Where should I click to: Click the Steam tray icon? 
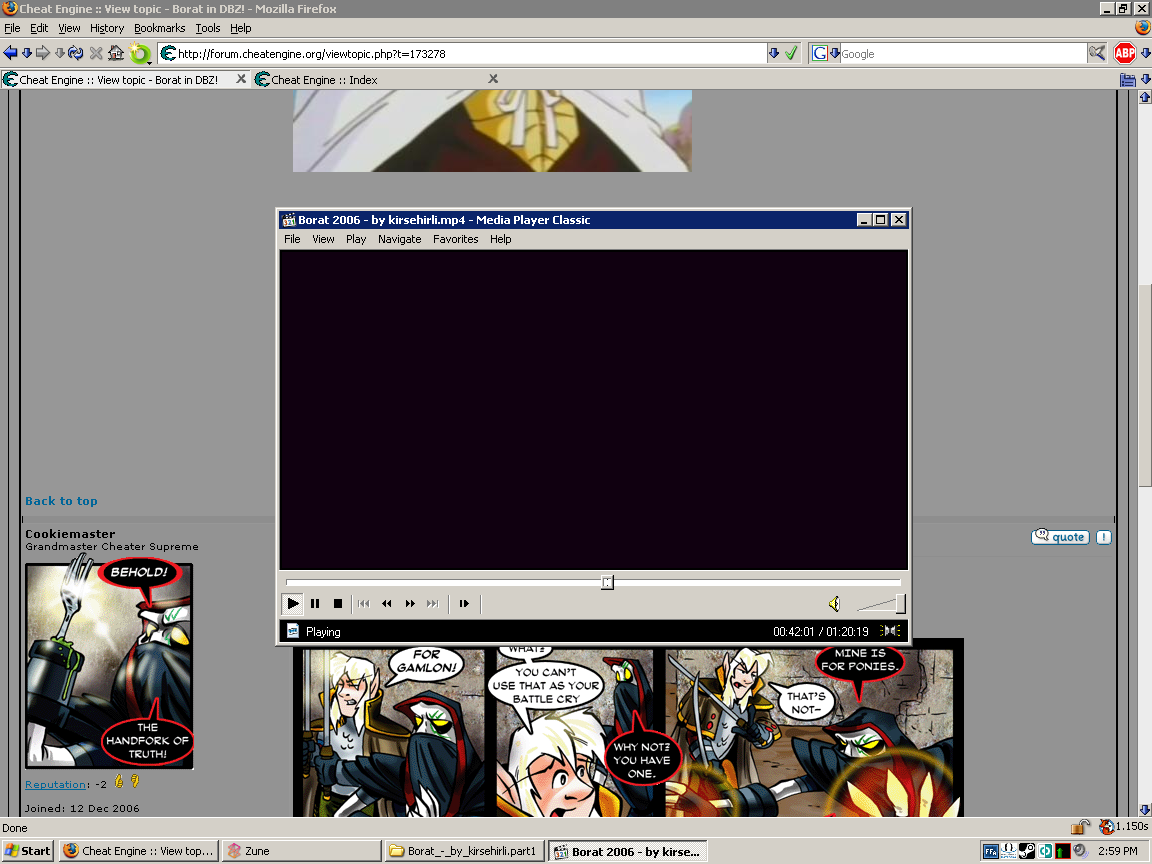coord(1026,851)
